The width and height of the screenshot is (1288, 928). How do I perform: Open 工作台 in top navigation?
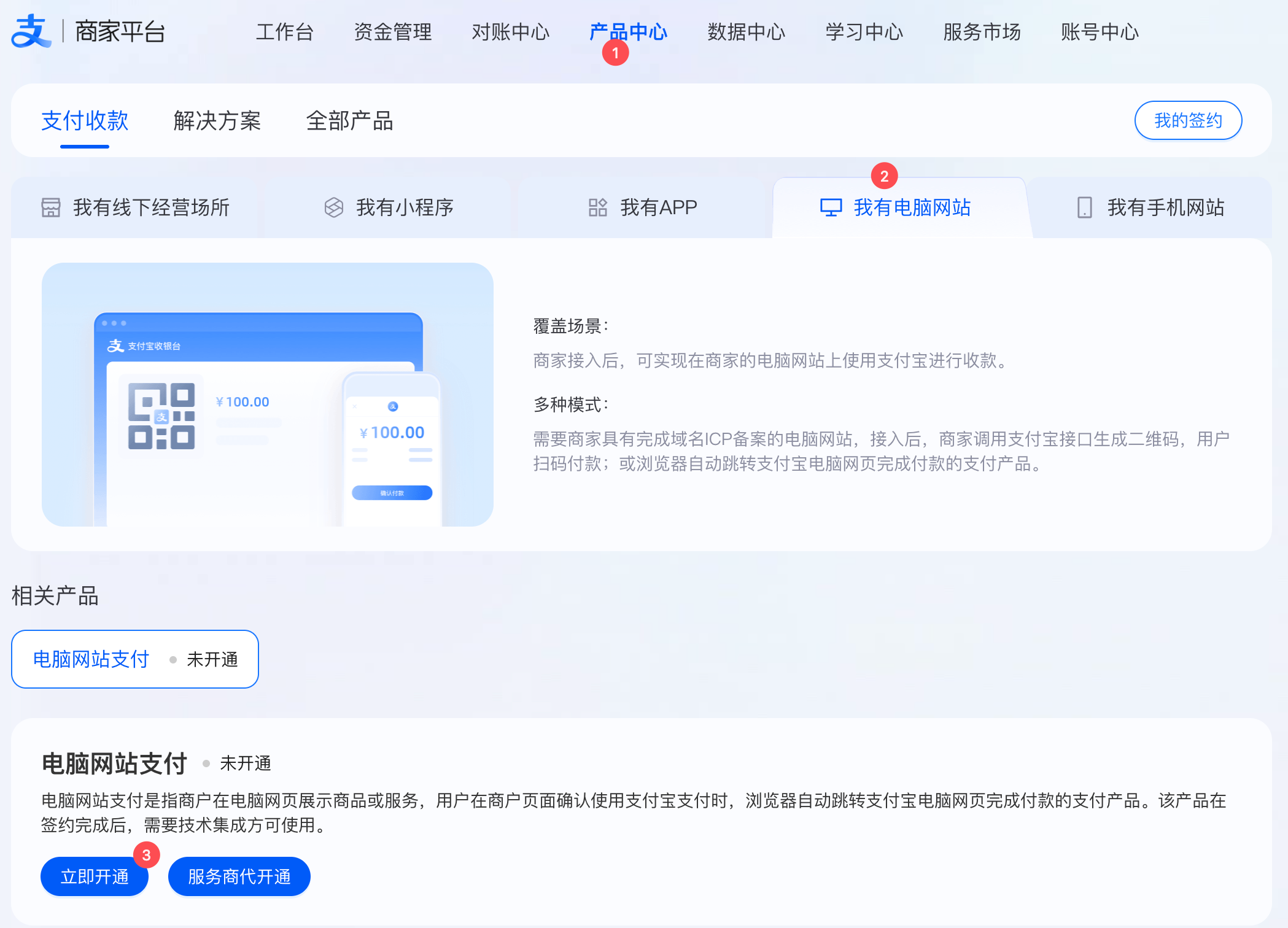284,31
